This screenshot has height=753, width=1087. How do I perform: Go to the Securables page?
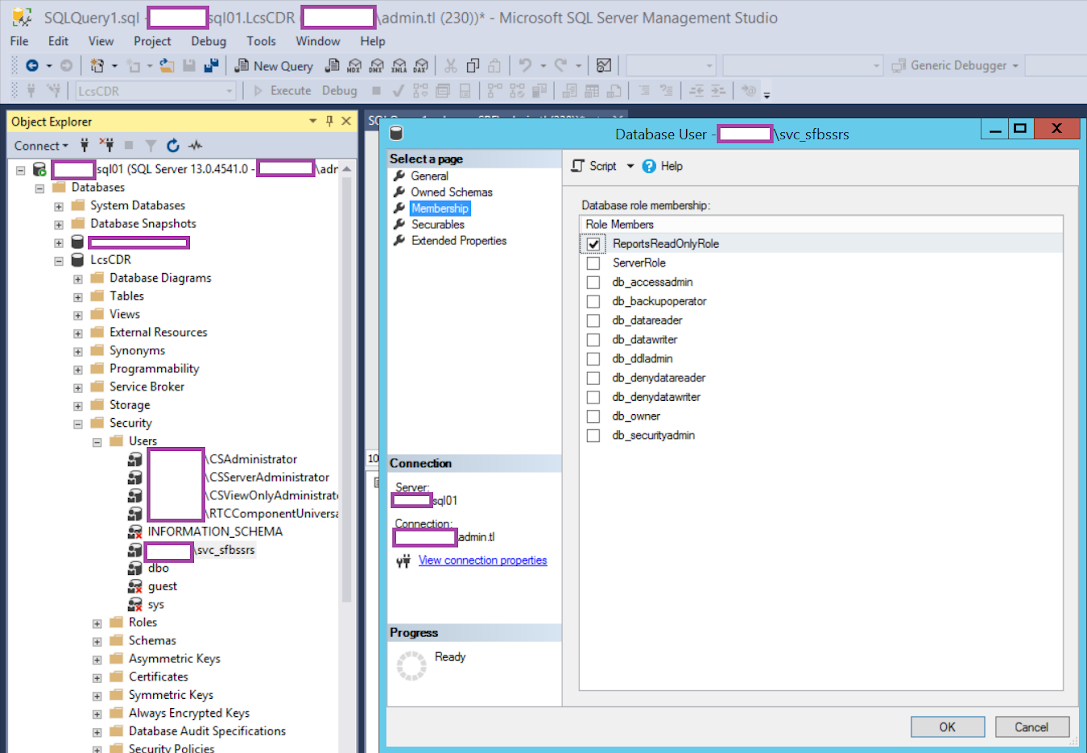437,225
